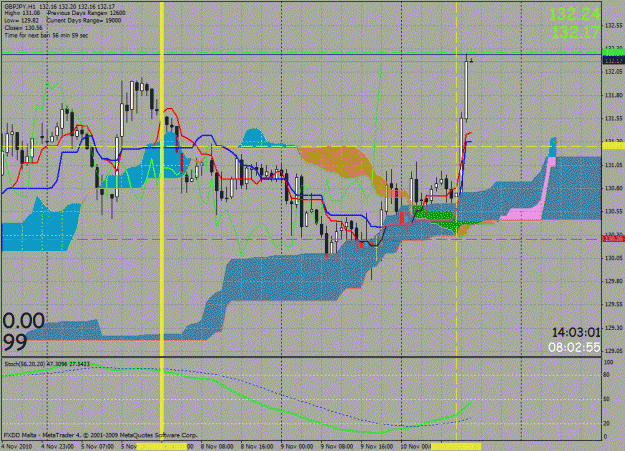This screenshot has height=451, width=625.
Task: Click the '9 Nov 16:00' time axis label
Action: point(377,446)
